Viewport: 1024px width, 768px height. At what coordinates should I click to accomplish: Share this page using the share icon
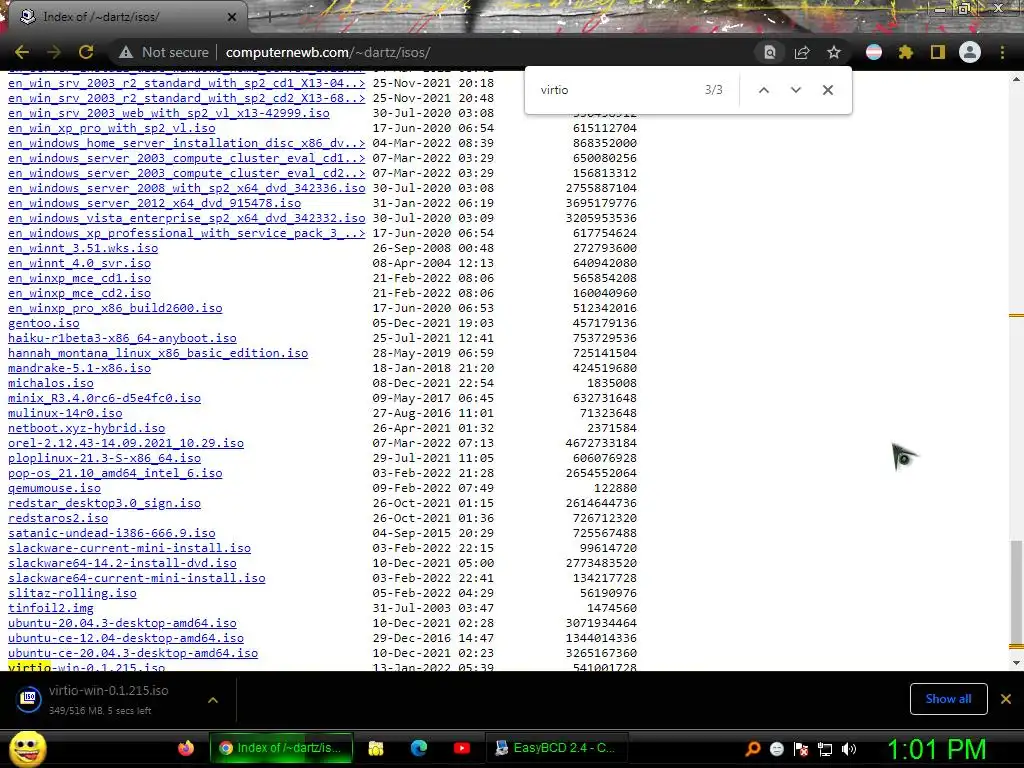[802, 52]
